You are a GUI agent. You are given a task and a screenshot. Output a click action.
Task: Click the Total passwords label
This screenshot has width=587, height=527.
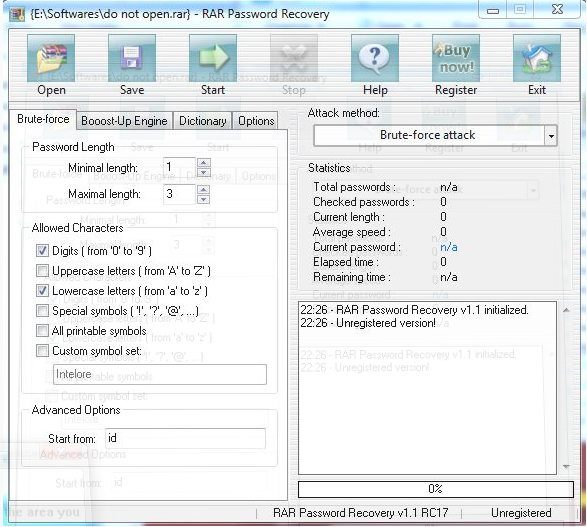[x=354, y=187]
